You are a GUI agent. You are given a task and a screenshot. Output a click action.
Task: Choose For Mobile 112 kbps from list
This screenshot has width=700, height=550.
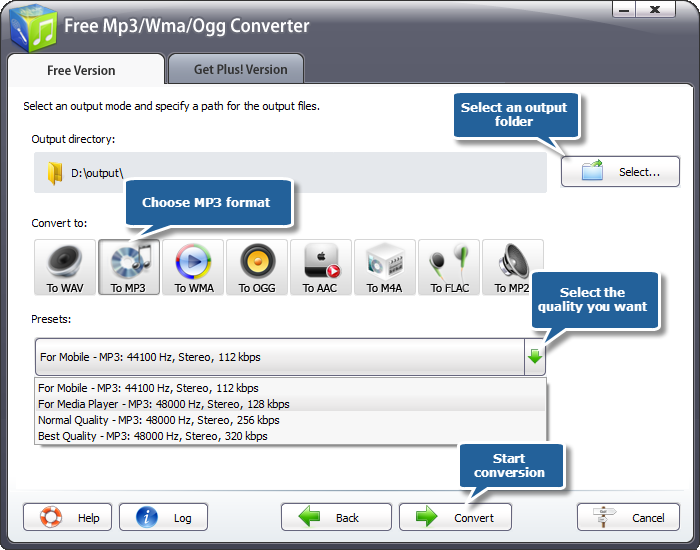pyautogui.click(x=290, y=388)
